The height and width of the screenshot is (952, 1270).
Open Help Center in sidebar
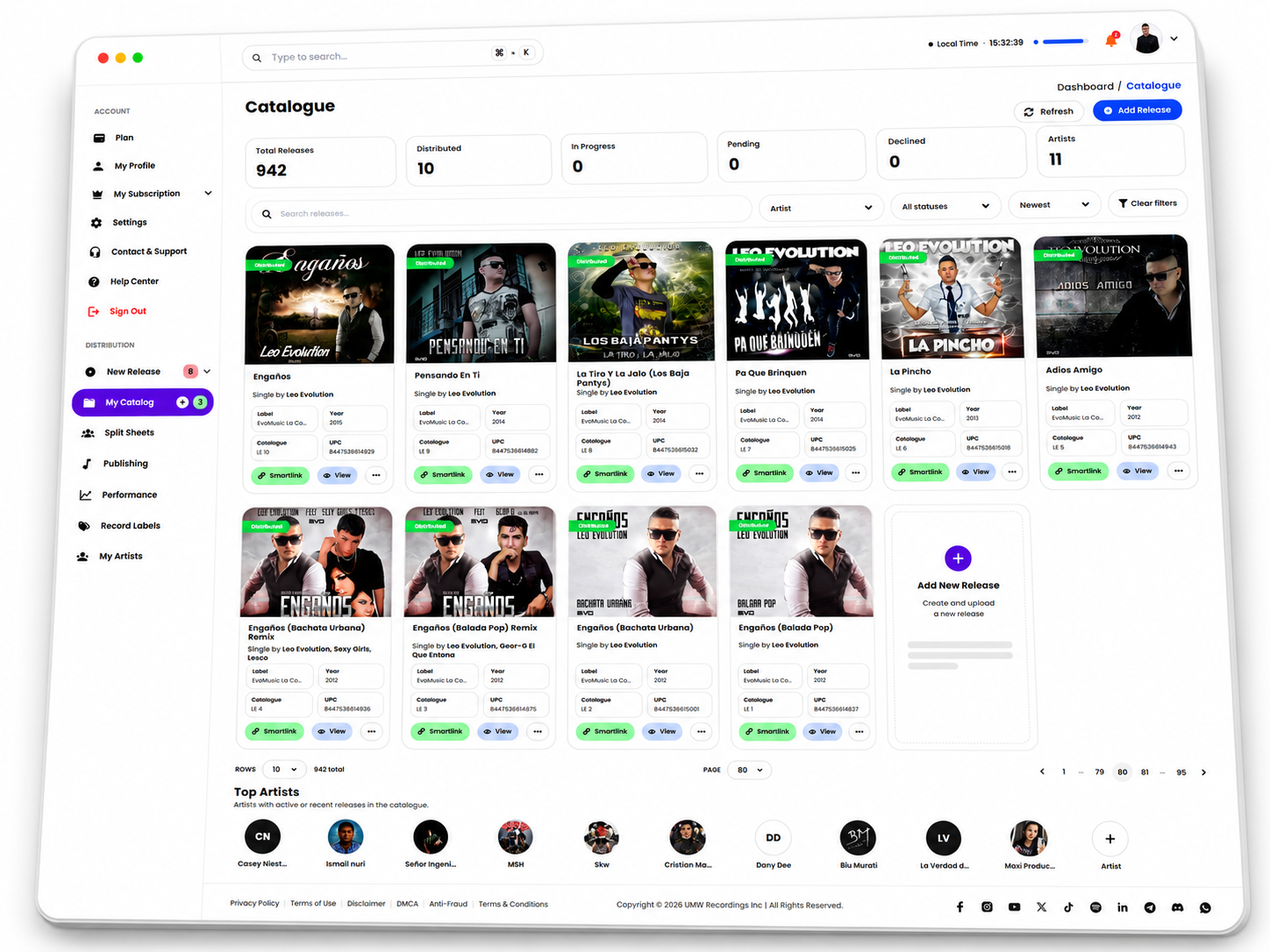[134, 281]
